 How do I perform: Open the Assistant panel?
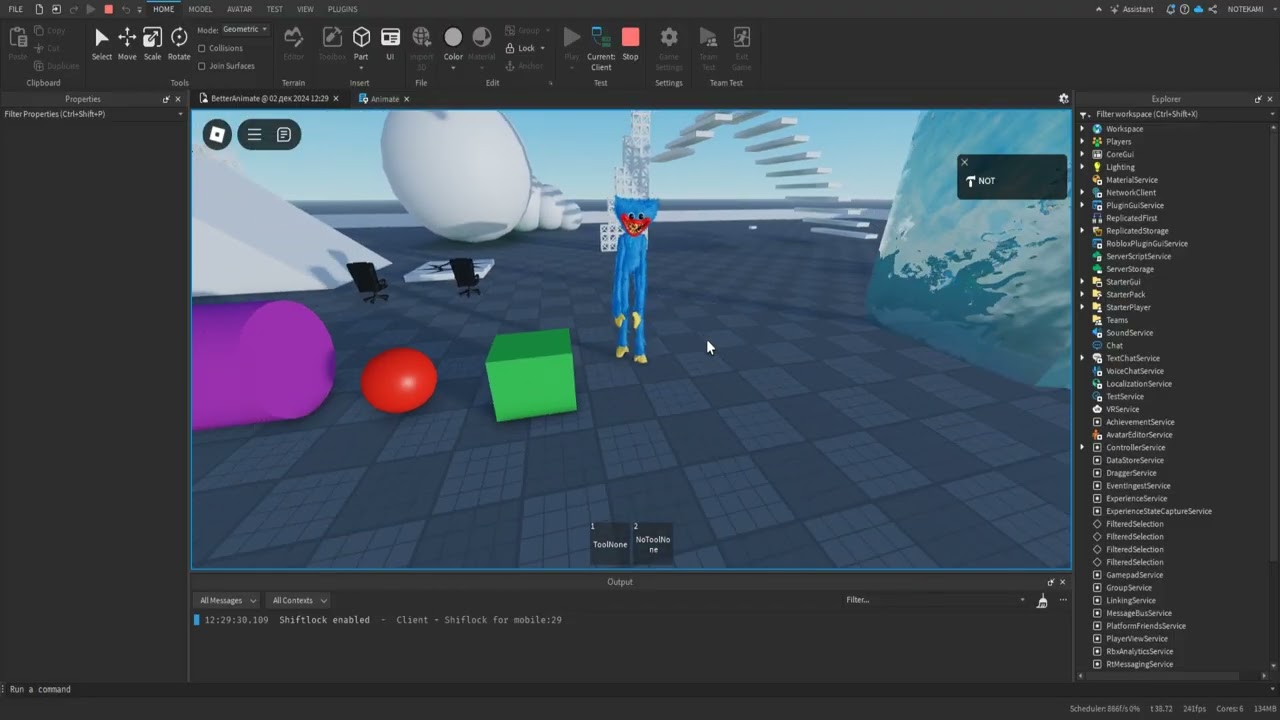(1130, 9)
